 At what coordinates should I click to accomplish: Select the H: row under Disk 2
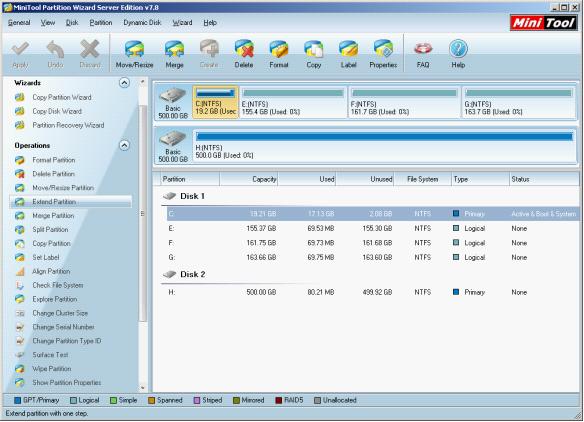[373, 292]
